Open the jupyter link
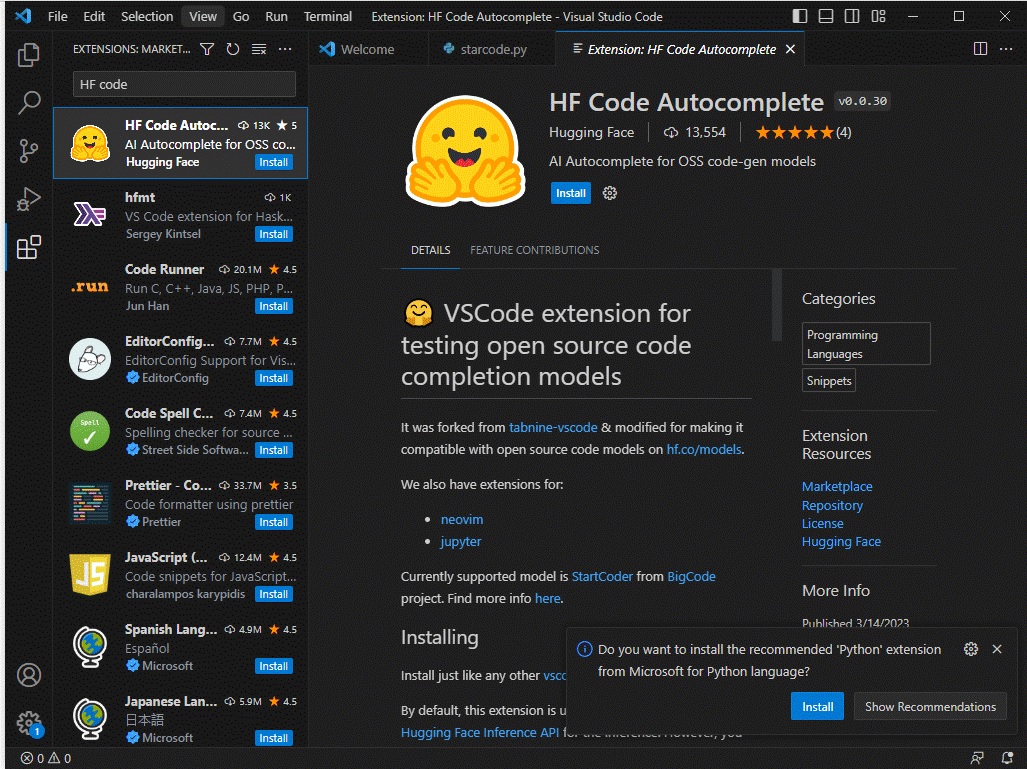 tap(461, 542)
